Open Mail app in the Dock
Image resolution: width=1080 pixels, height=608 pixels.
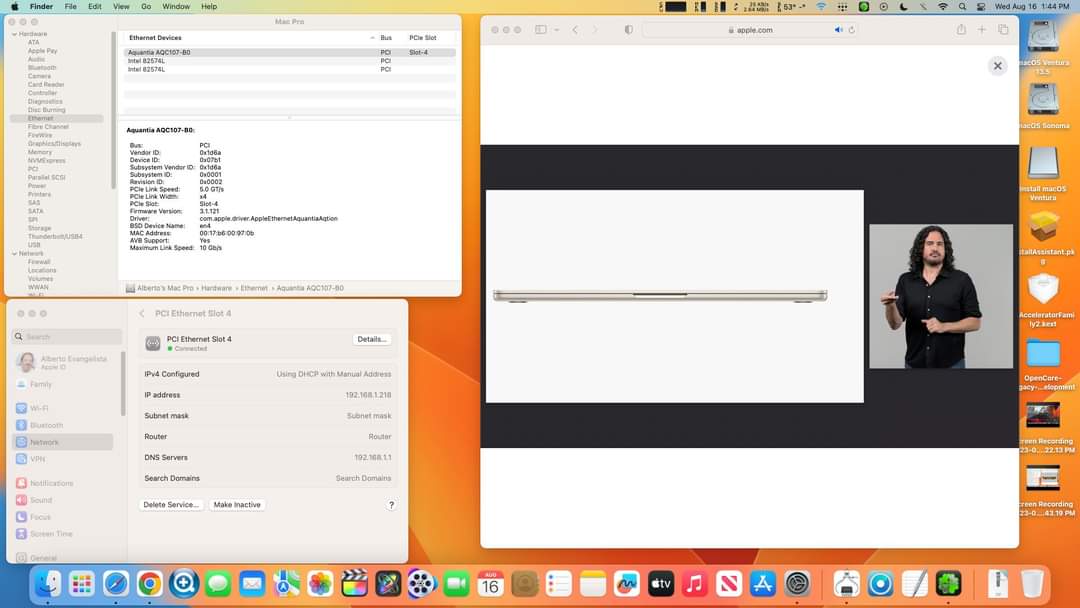click(251, 585)
